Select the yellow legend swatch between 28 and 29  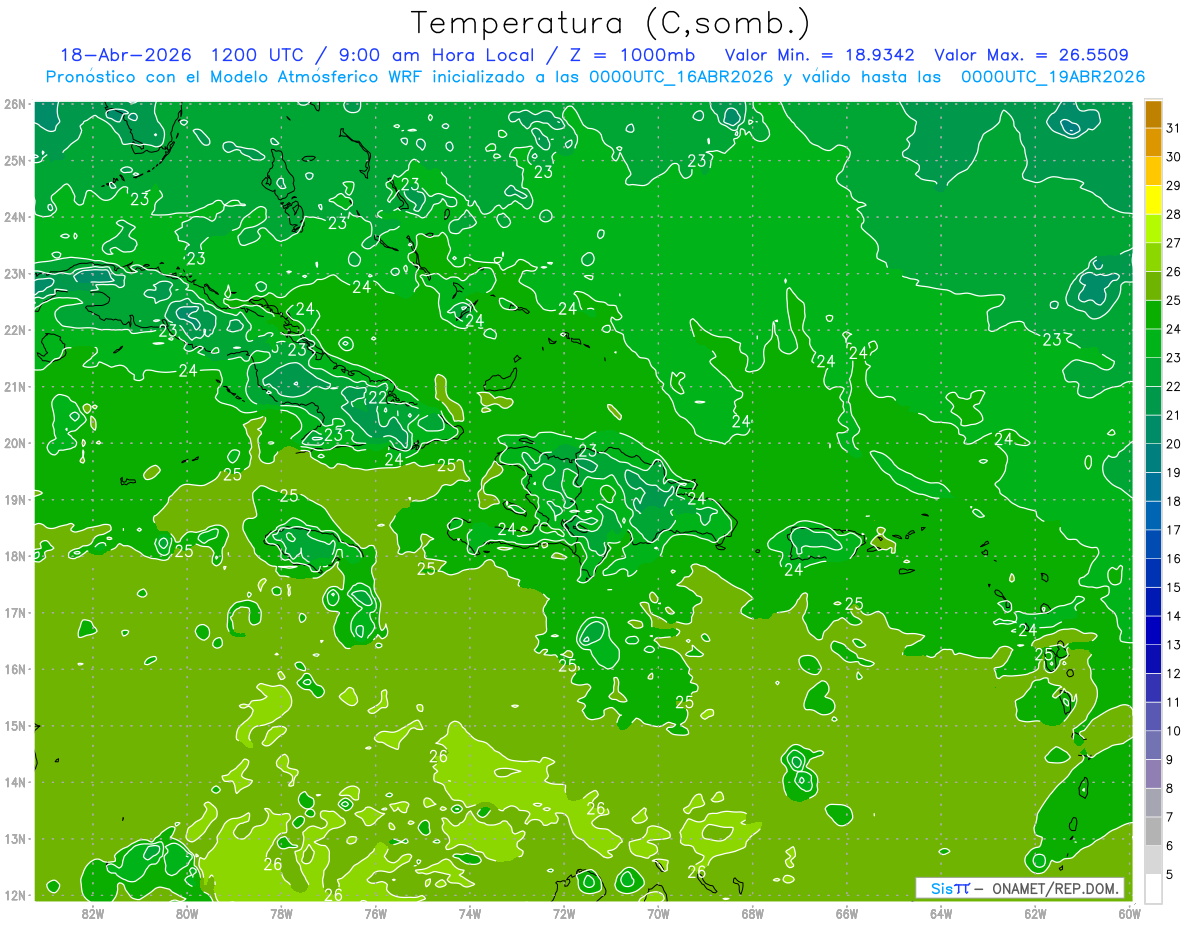click(x=1154, y=200)
